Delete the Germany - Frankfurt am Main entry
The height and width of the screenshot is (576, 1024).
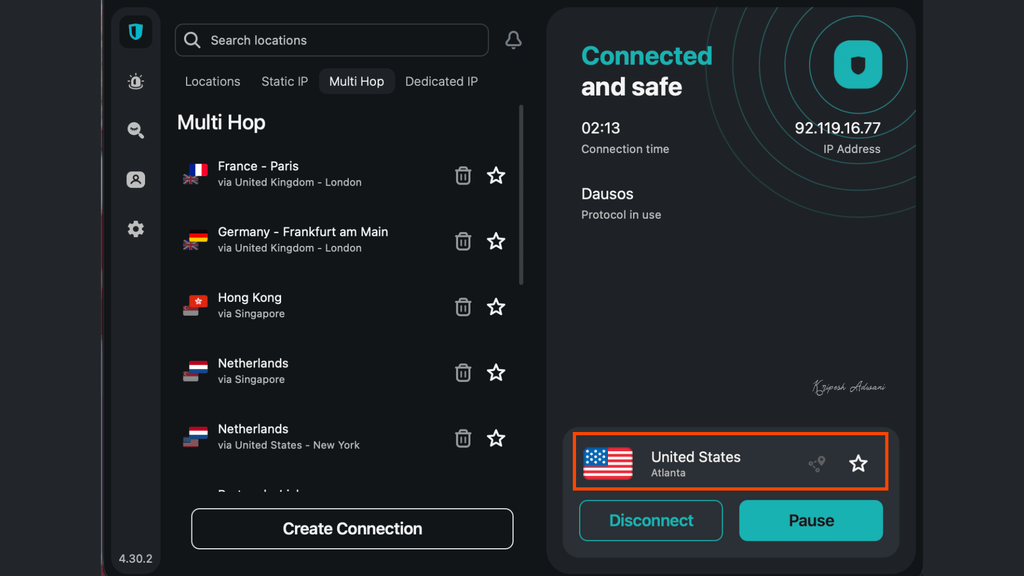[x=463, y=242]
